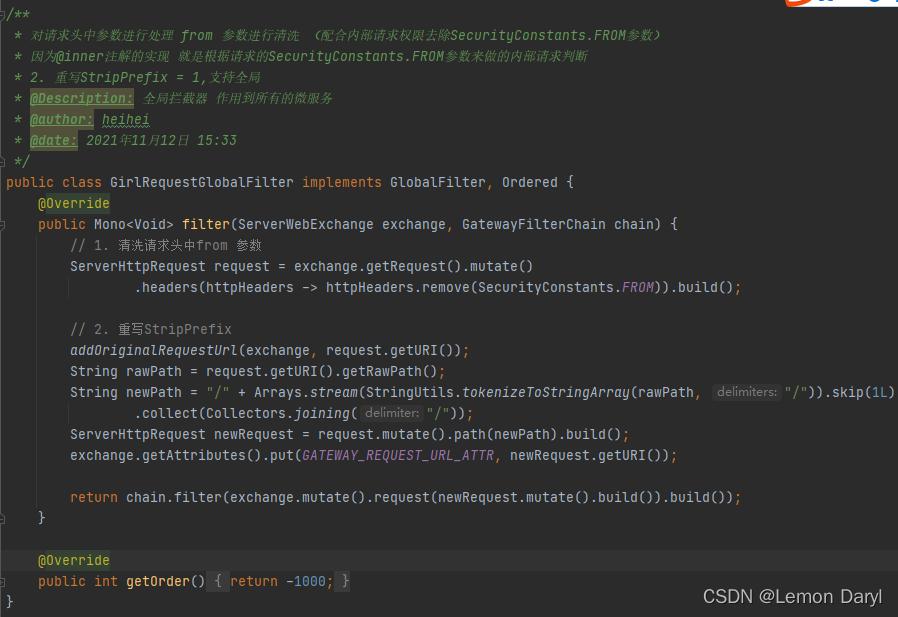Click the @author: Javadoc tag
Image resolution: width=898 pixels, height=617 pixels.
[61, 120]
